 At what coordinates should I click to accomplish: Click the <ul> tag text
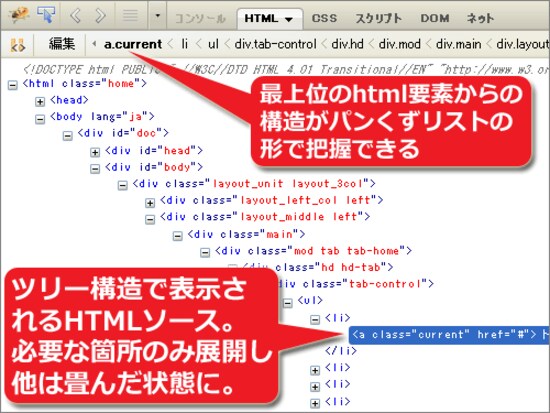(x=310, y=300)
